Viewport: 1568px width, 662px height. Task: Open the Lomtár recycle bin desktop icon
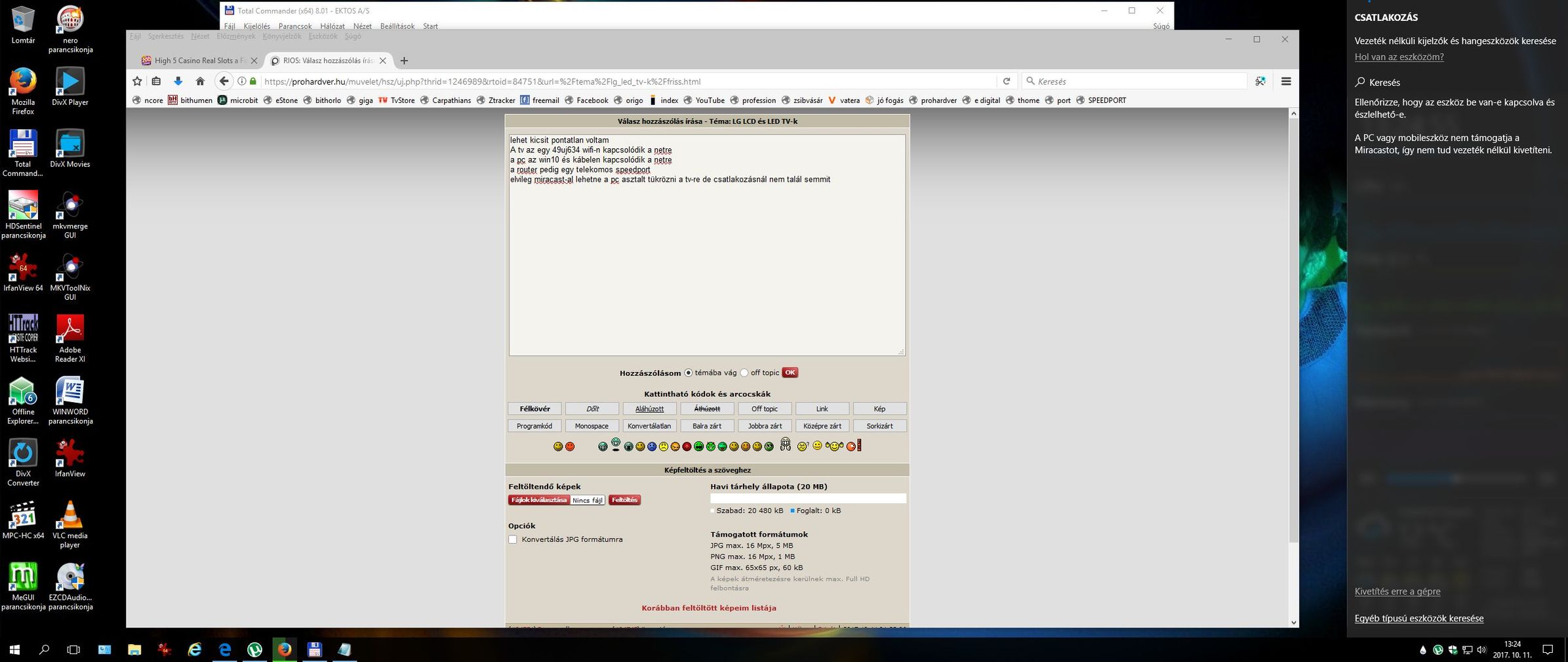pyautogui.click(x=23, y=25)
